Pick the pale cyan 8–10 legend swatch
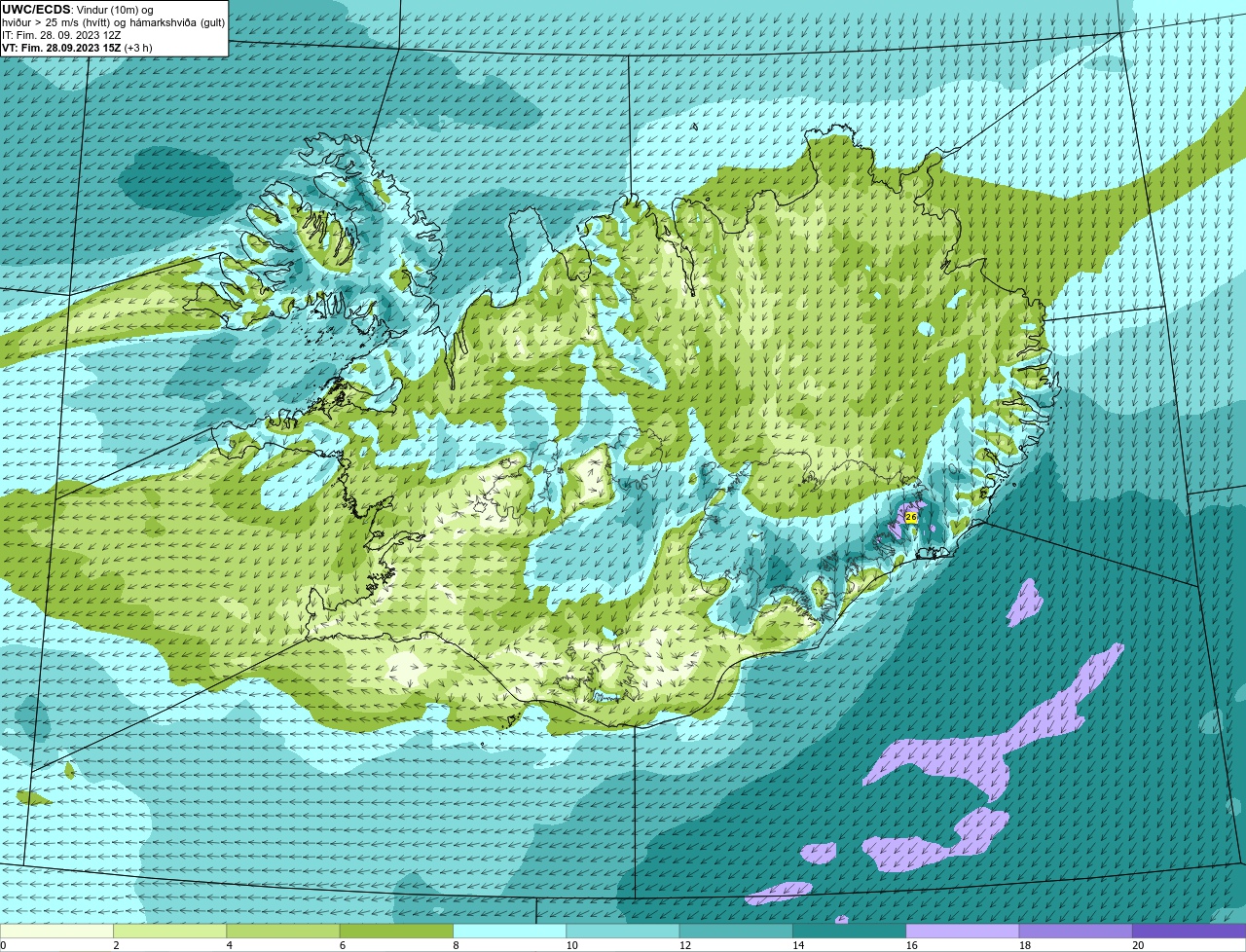This screenshot has width=1246, height=952. pyautogui.click(x=510, y=932)
